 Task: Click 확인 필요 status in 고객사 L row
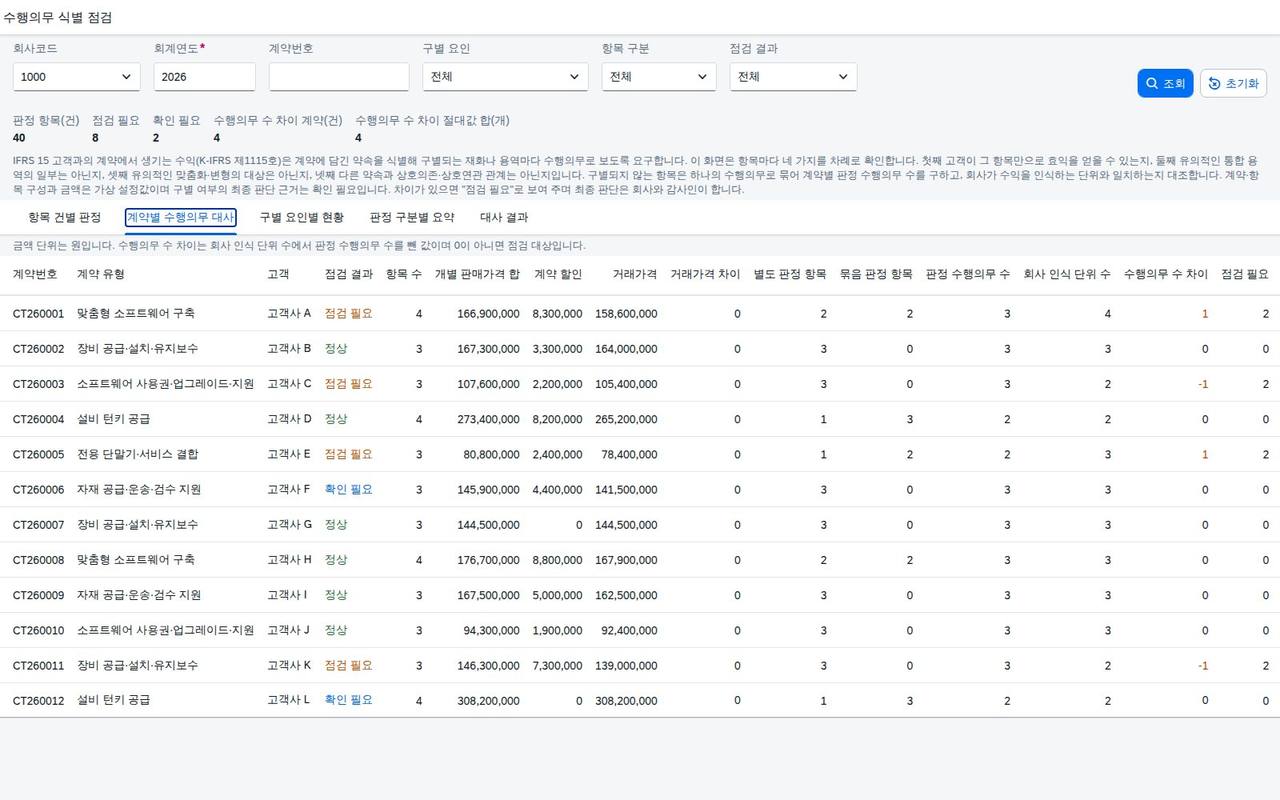[349, 700]
